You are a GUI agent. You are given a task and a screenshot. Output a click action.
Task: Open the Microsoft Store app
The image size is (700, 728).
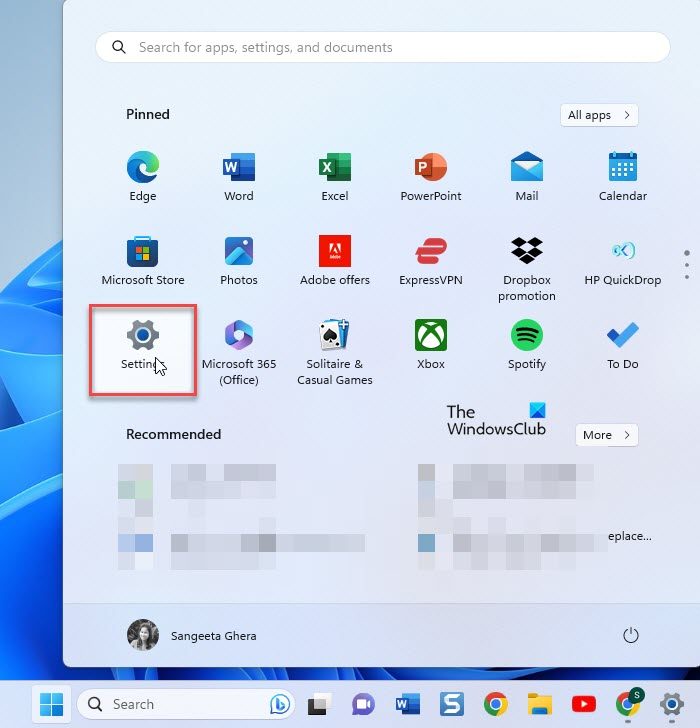click(143, 251)
